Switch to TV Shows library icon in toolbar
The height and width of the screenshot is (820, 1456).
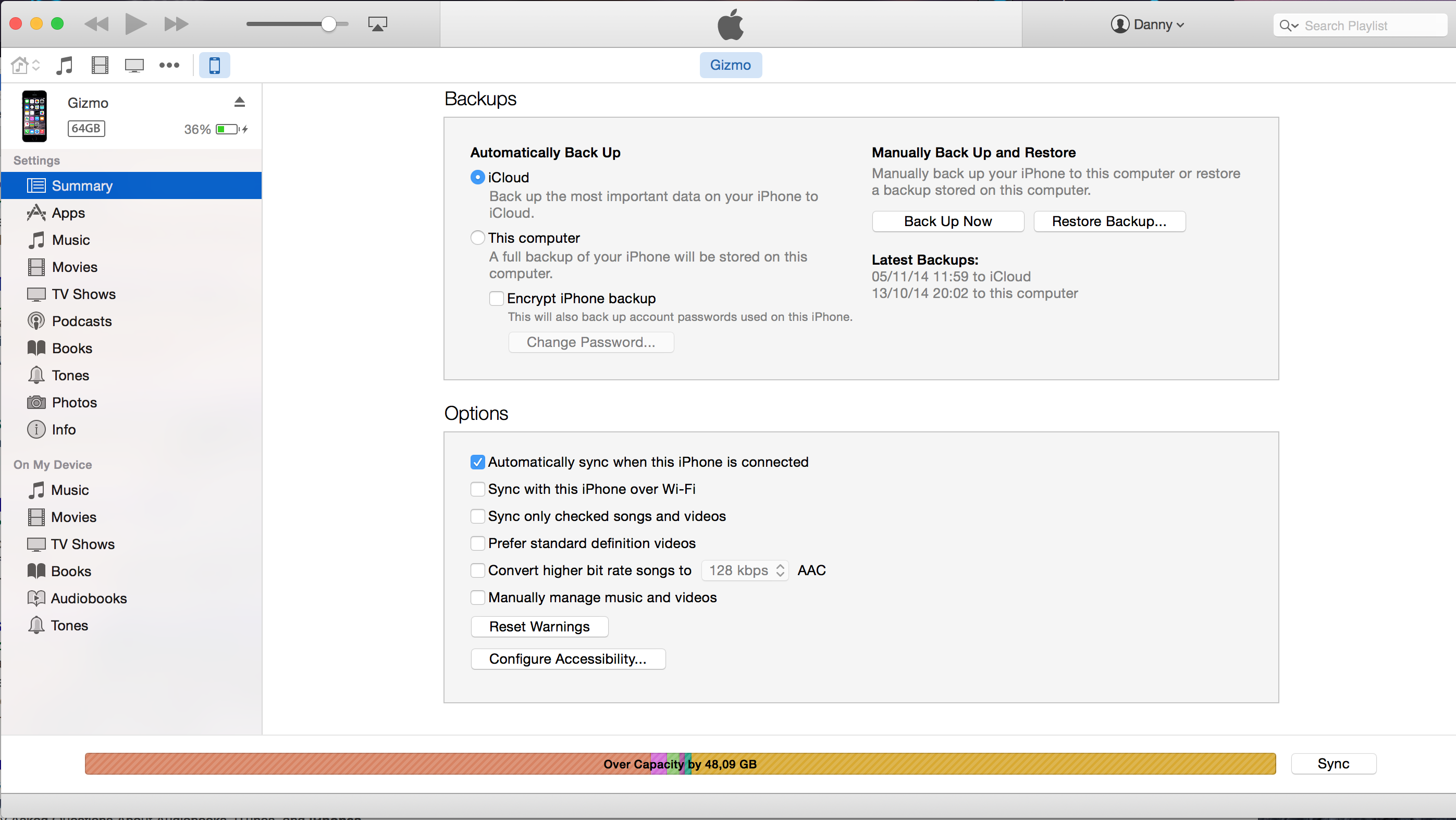tap(134, 65)
